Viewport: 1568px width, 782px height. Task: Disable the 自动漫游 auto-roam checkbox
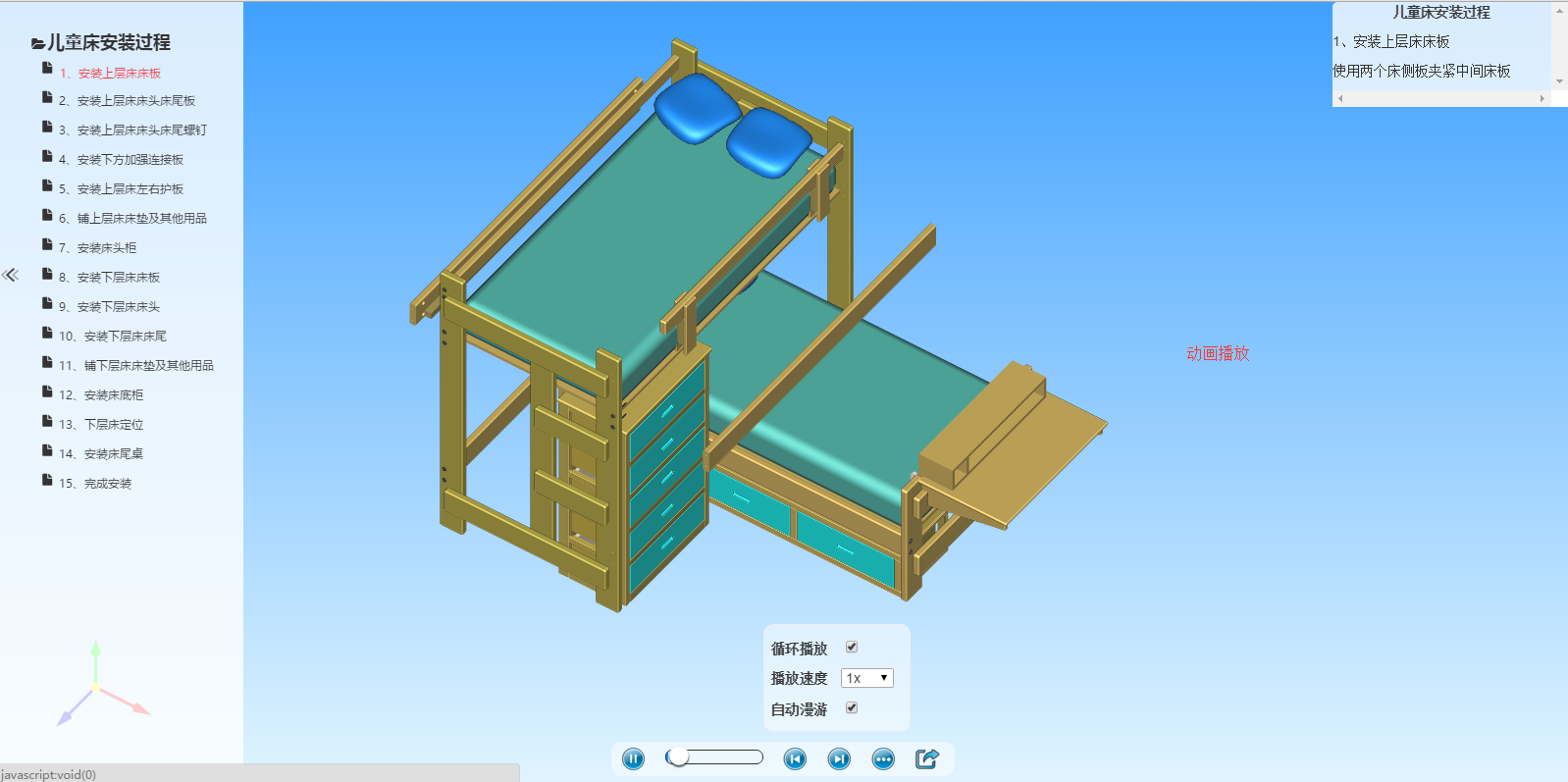(852, 708)
